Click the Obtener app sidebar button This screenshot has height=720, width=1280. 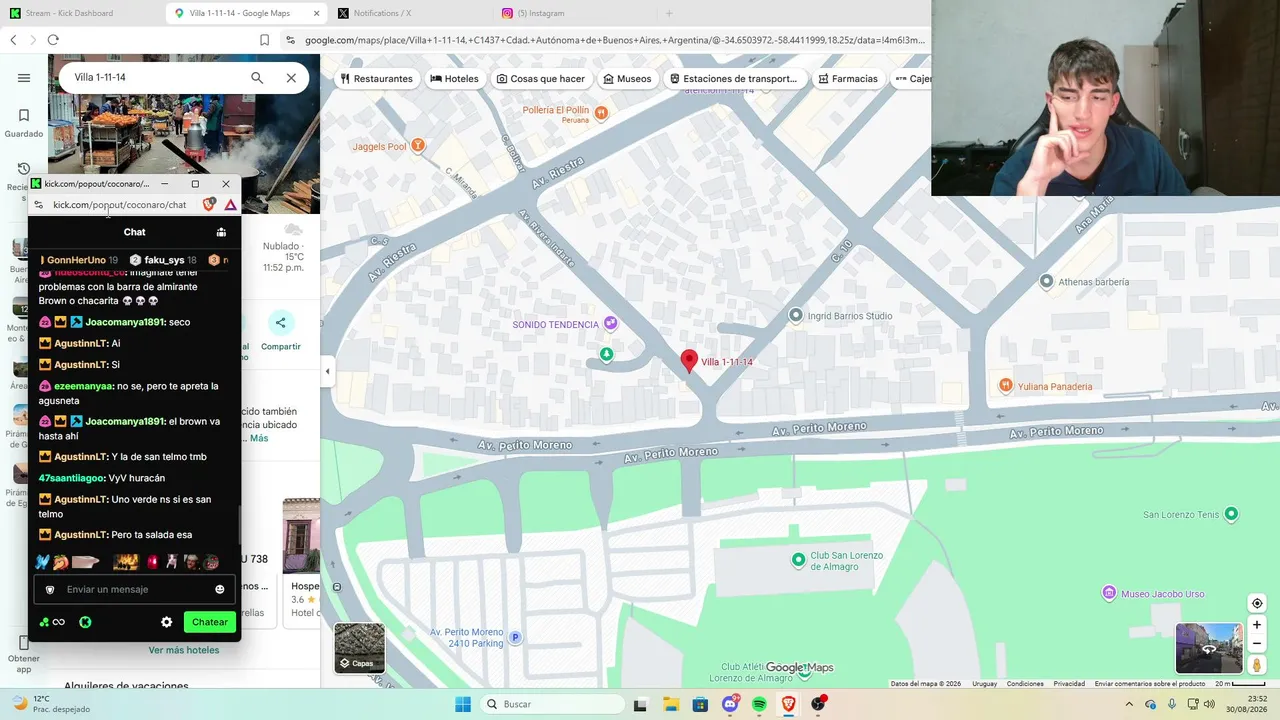click(24, 652)
